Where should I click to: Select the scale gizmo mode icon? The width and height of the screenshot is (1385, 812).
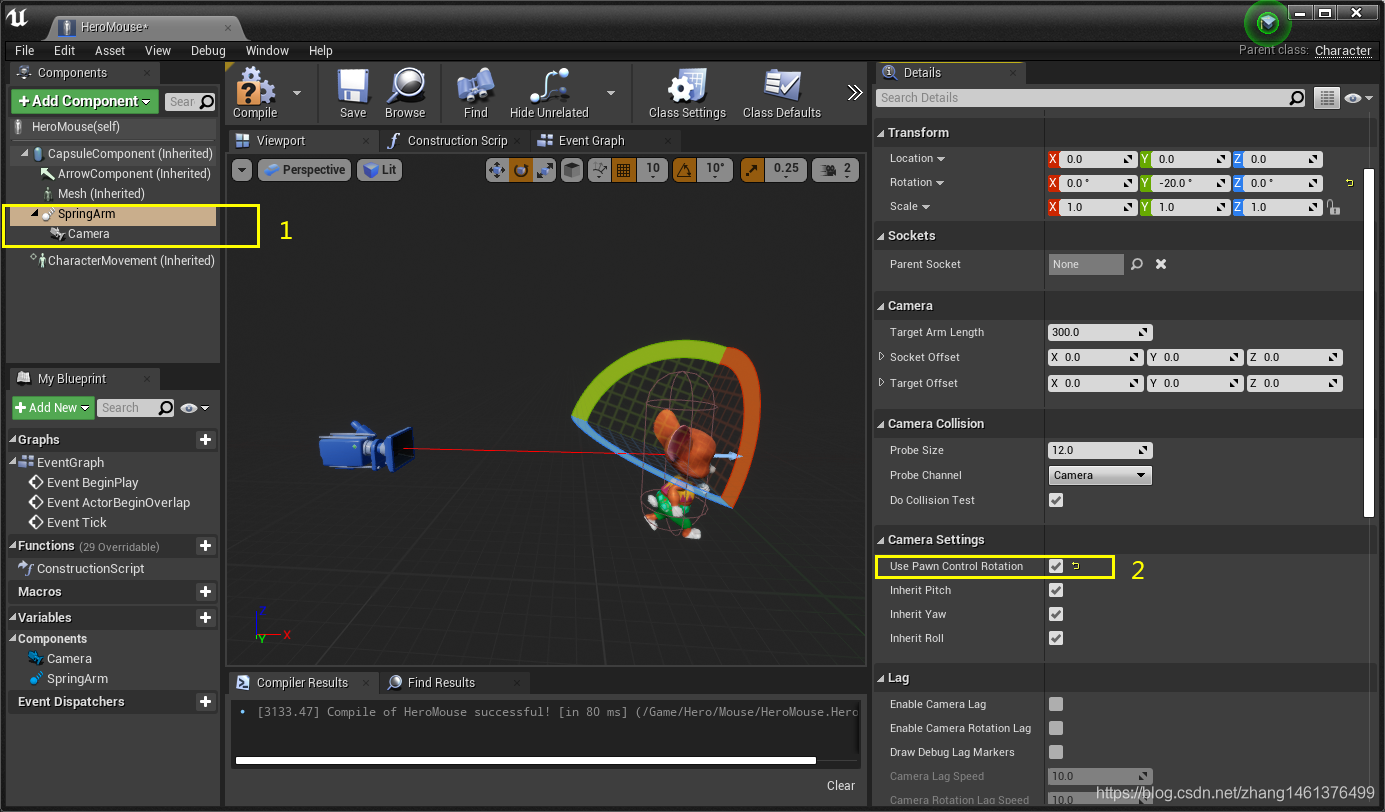544,170
